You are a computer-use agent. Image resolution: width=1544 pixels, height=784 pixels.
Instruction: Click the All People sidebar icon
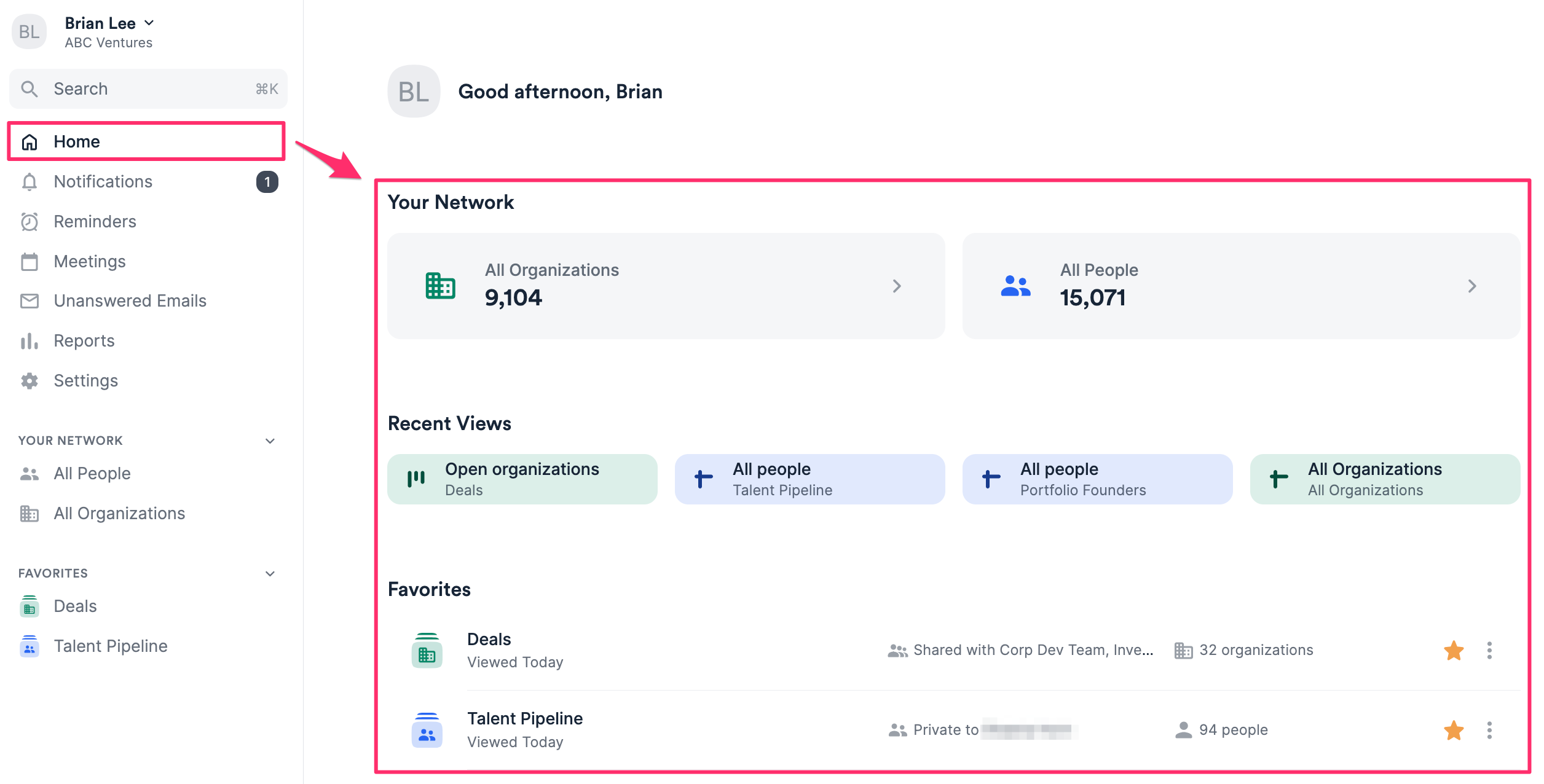tap(29, 473)
